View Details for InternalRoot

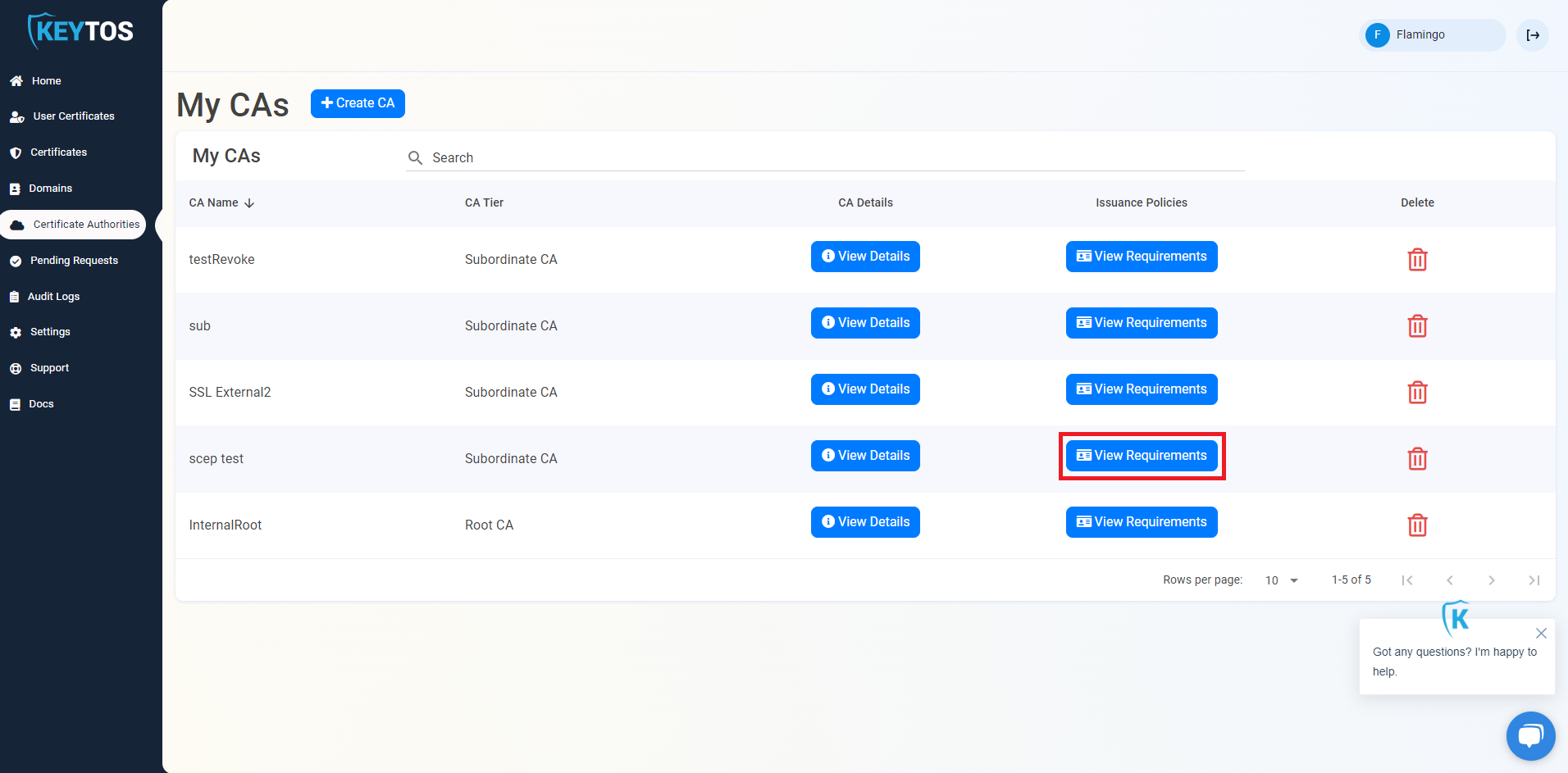[x=865, y=522]
